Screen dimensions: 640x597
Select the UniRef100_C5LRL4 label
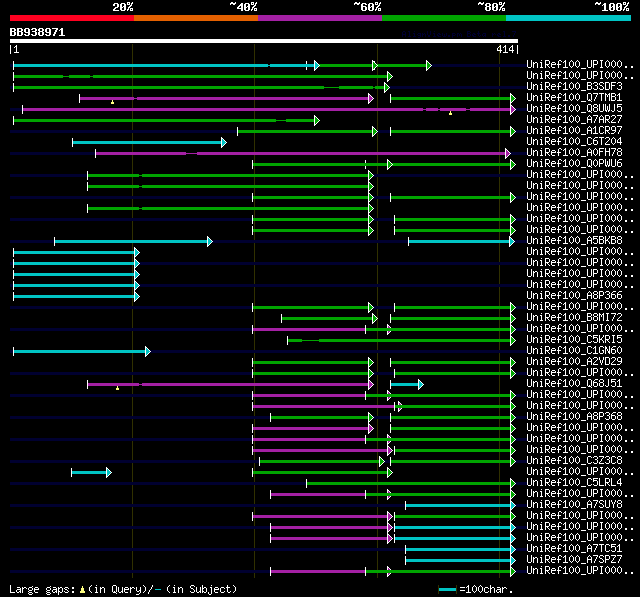(x=574, y=483)
